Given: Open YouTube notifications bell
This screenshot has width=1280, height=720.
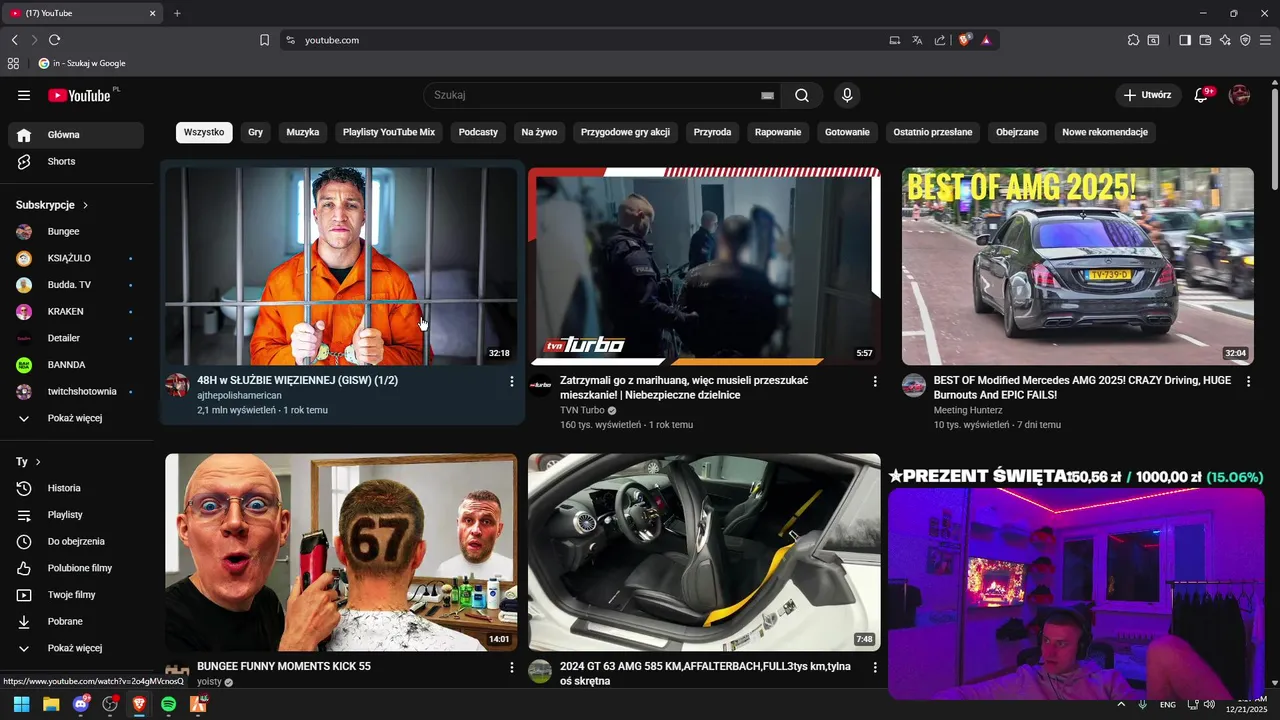Looking at the screenshot, I should (1202, 95).
